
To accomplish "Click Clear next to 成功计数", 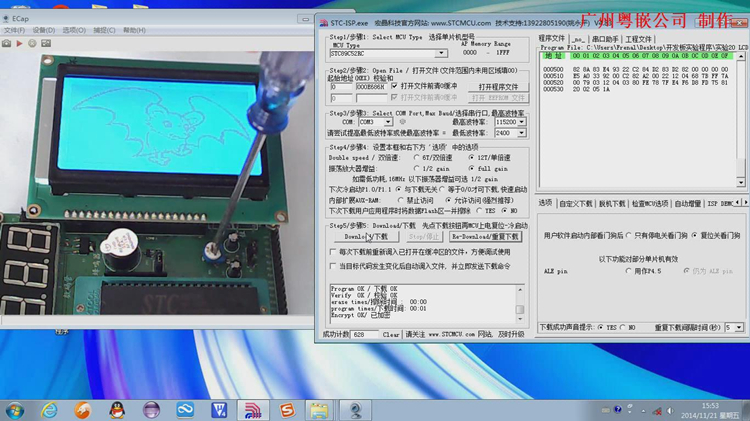I will click(x=391, y=334).
